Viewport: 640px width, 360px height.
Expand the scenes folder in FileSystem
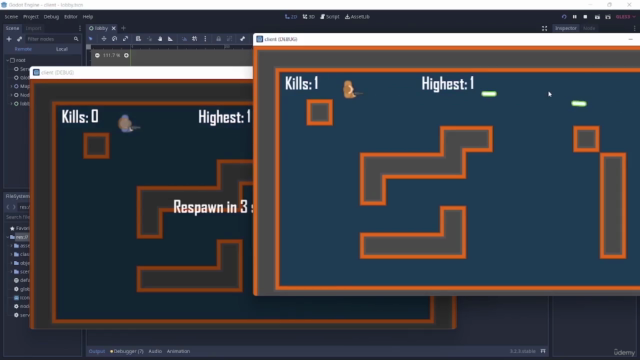[x=11, y=271]
